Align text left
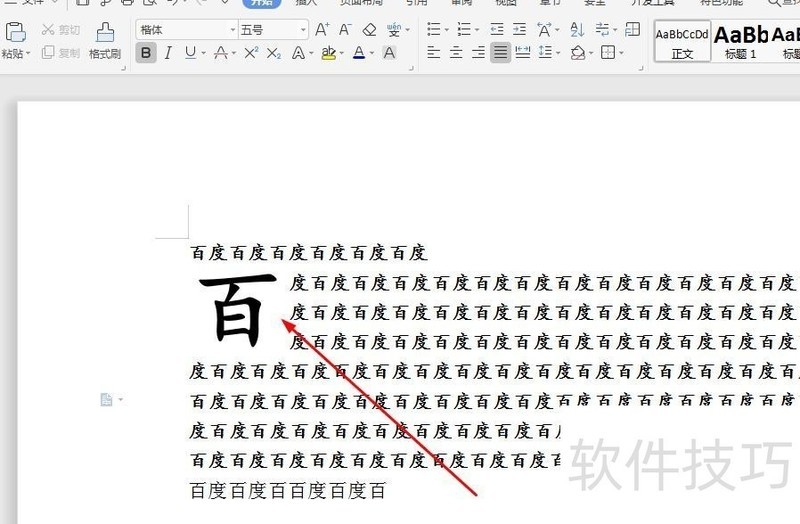800x524 pixels. click(434, 52)
